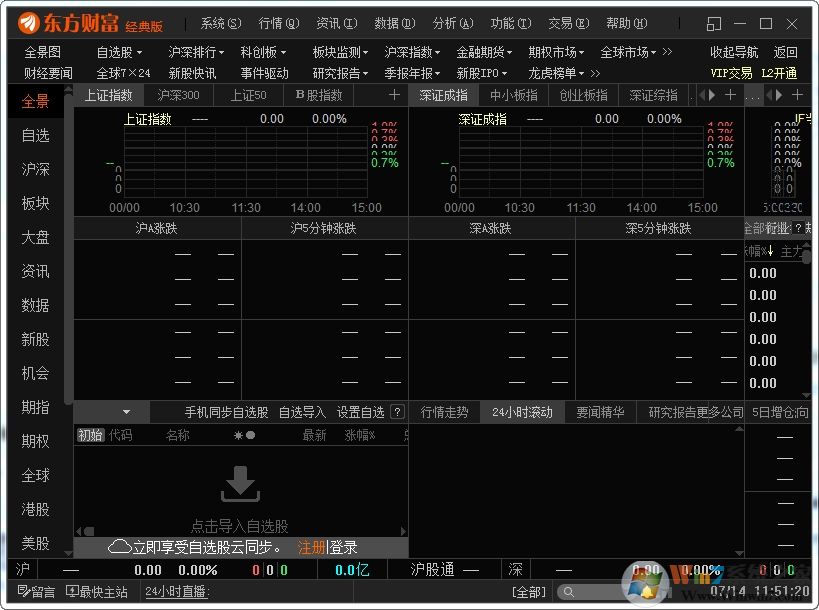
Task: Switch to the 沪深300 tab
Action: pos(178,95)
